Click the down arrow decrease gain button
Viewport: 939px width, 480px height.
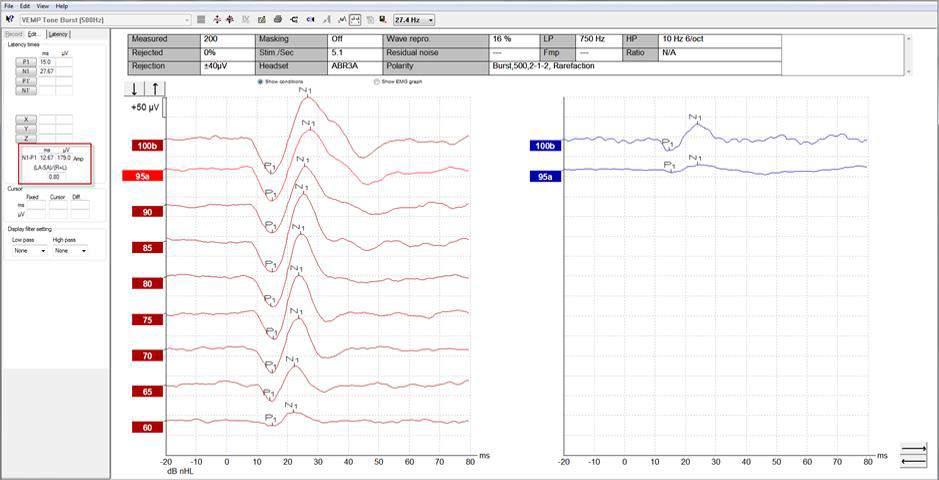[134, 89]
